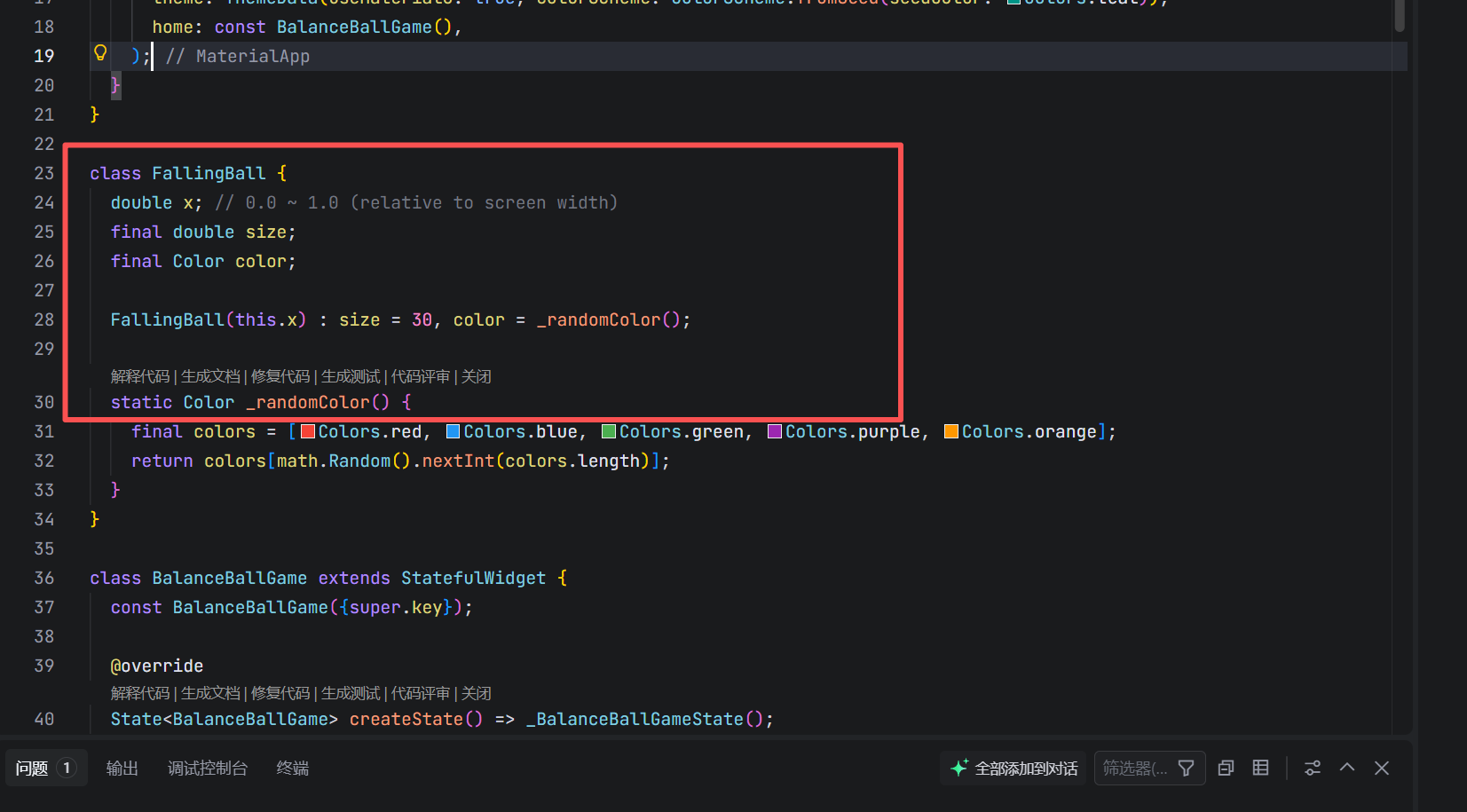The image size is (1467, 812).
Task: Click 生成测试 above _randomColor method
Action: click(351, 376)
